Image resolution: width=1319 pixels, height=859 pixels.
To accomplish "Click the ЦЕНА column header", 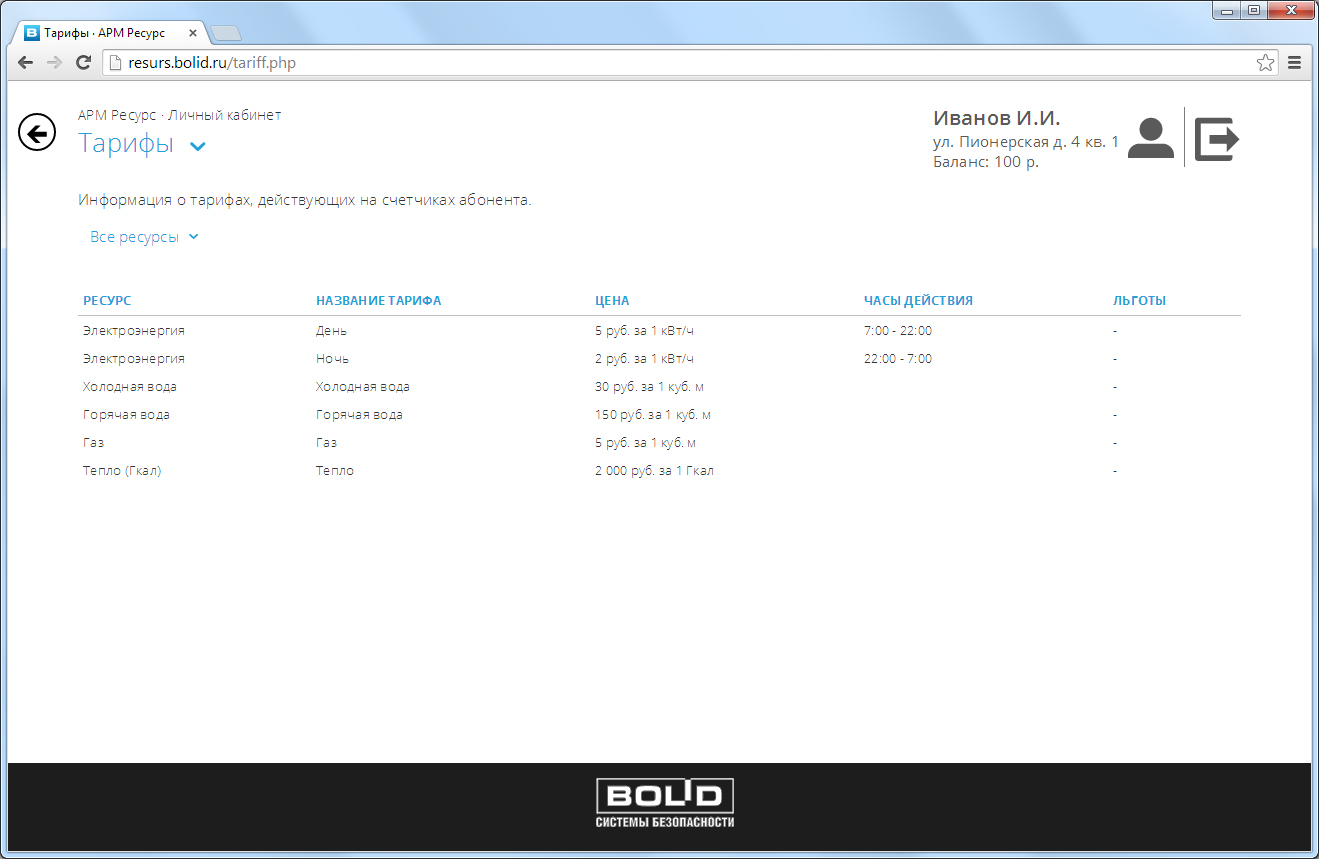I will point(612,301).
